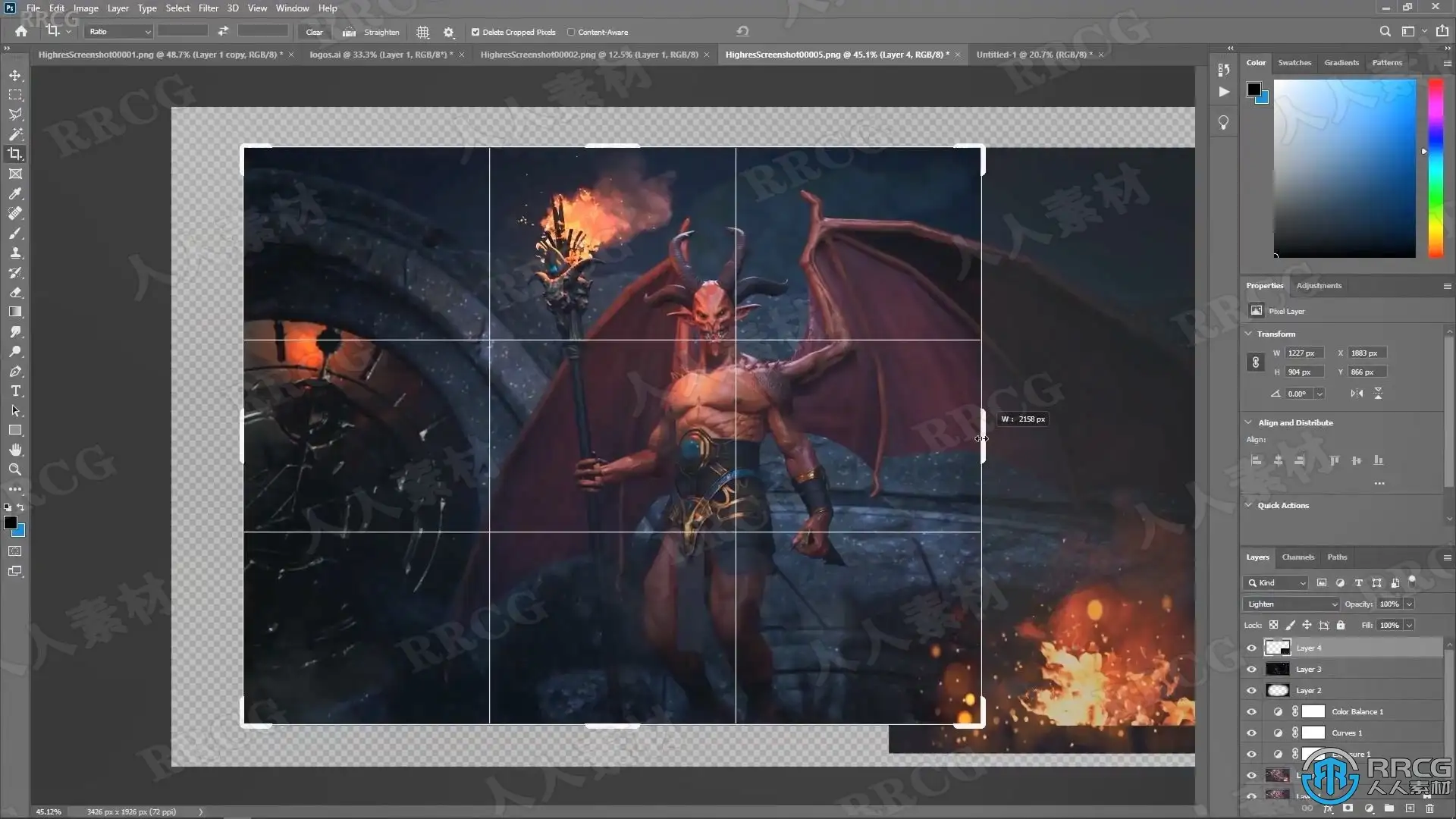Show more align options ellipsis
This screenshot has width=1456, height=819.
pyautogui.click(x=1379, y=483)
